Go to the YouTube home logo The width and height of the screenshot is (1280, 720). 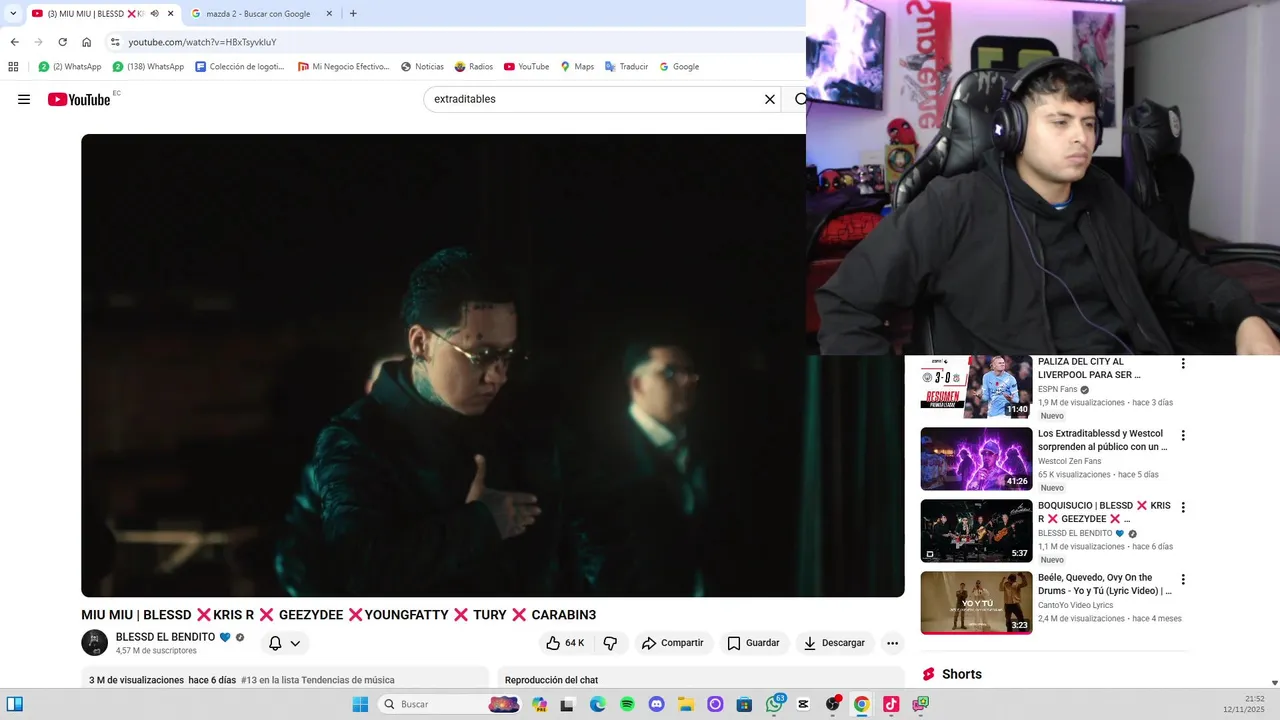pos(79,99)
